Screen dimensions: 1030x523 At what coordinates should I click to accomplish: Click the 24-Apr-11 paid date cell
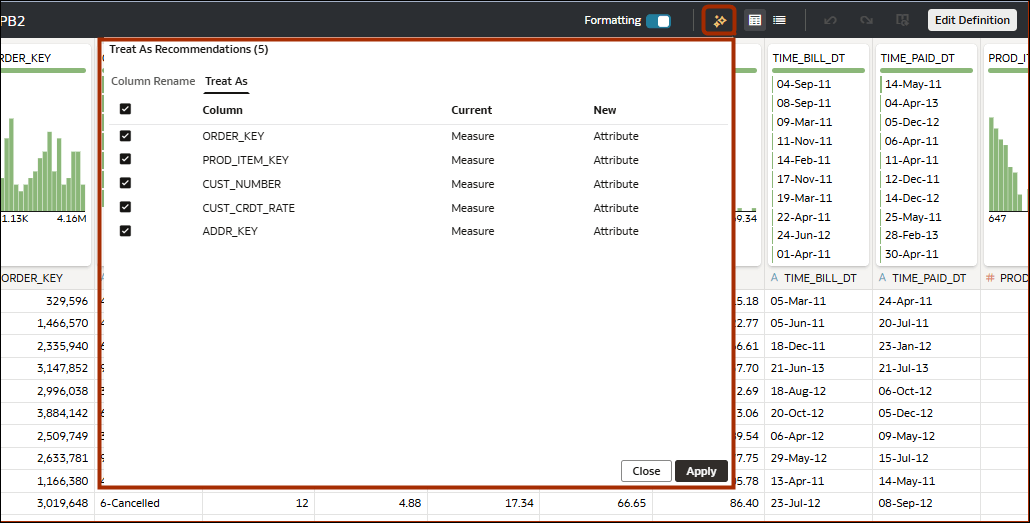[x=927, y=301]
